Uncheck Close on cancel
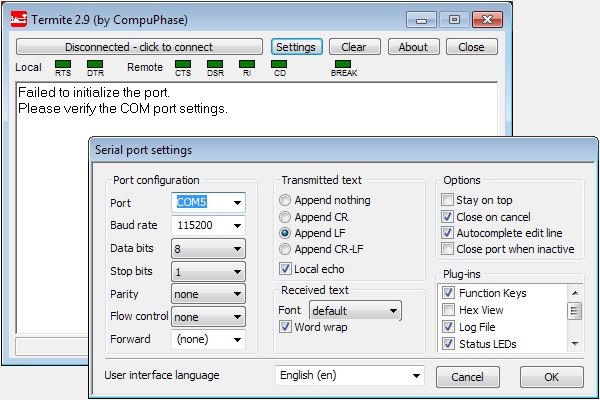Screen dimensions: 600x400 pos(447,217)
